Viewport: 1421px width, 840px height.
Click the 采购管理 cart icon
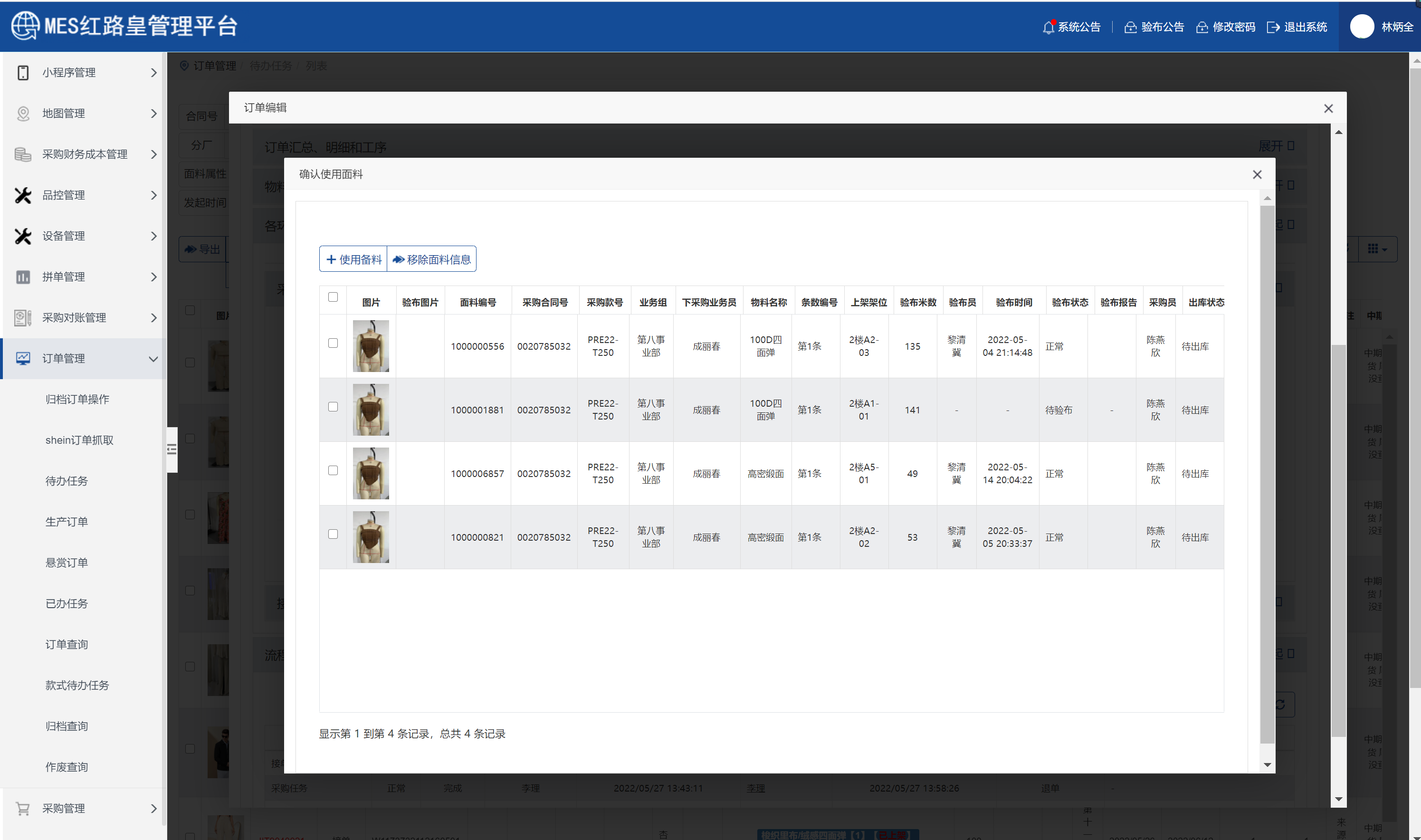click(x=23, y=808)
